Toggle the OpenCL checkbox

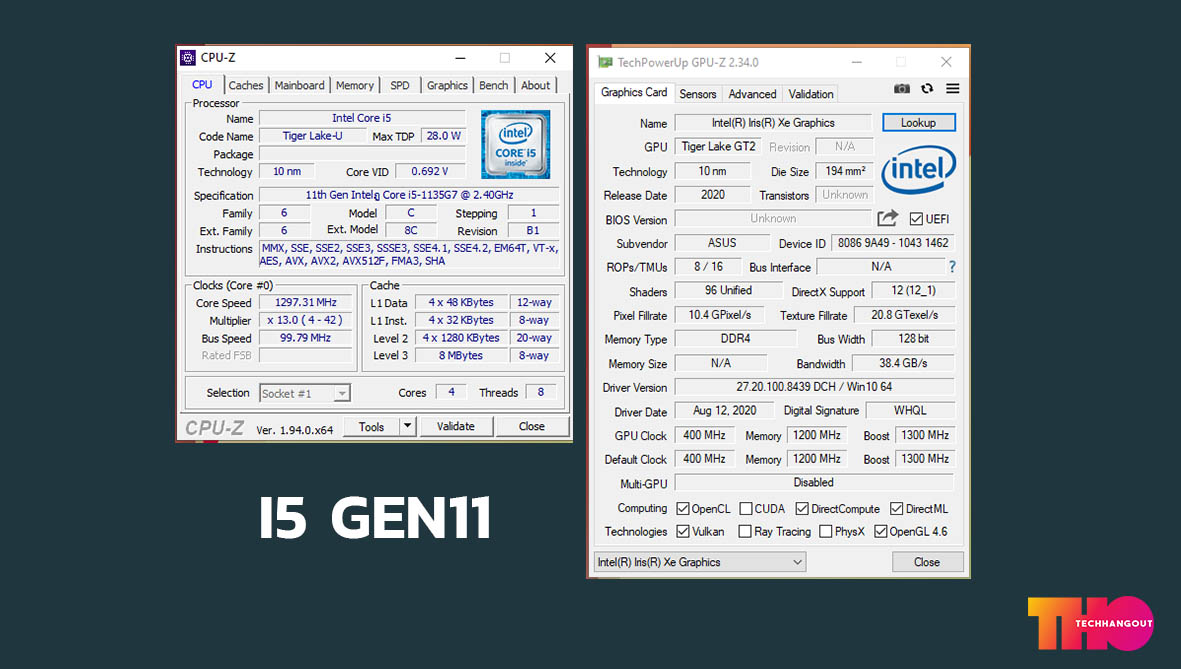point(683,509)
